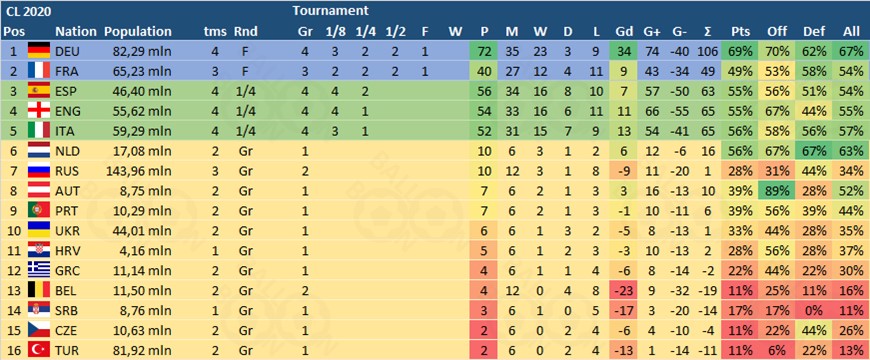Click the Turkish flag in last row

[39, 349]
